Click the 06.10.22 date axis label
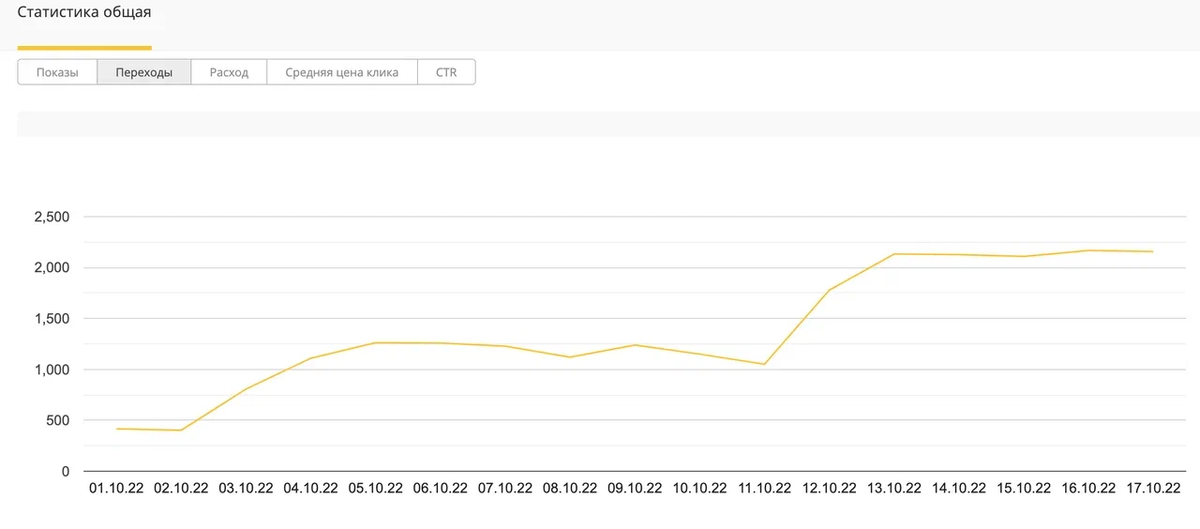1200x529 pixels. [x=440, y=489]
